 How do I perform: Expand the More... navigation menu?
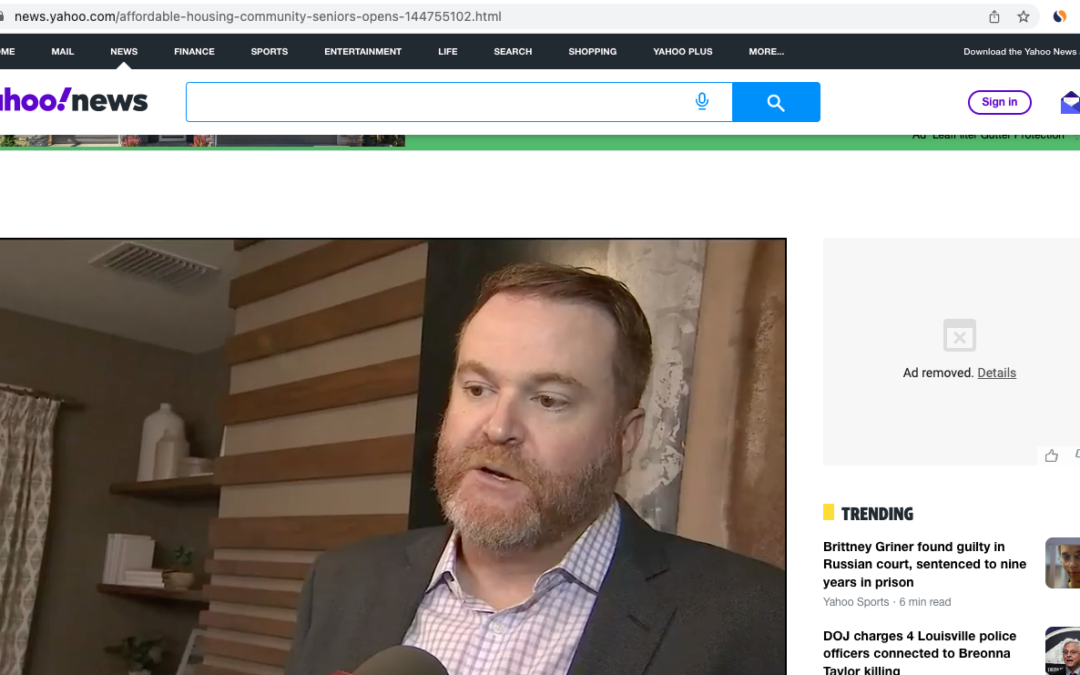[x=767, y=52]
